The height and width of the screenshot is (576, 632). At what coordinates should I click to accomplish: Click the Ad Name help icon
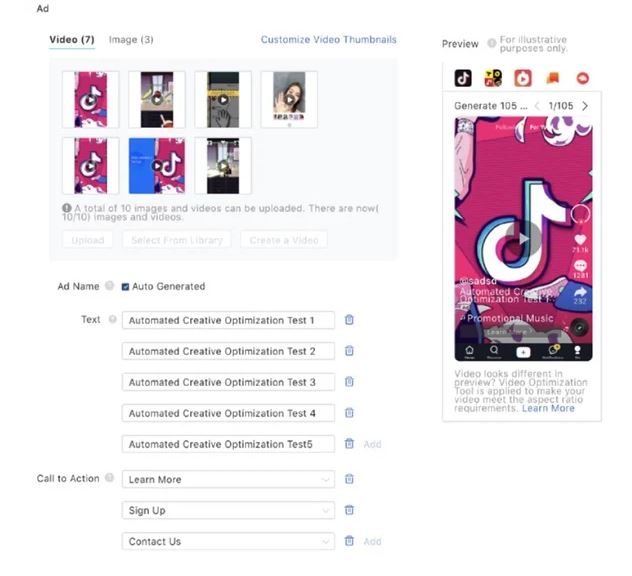click(109, 286)
